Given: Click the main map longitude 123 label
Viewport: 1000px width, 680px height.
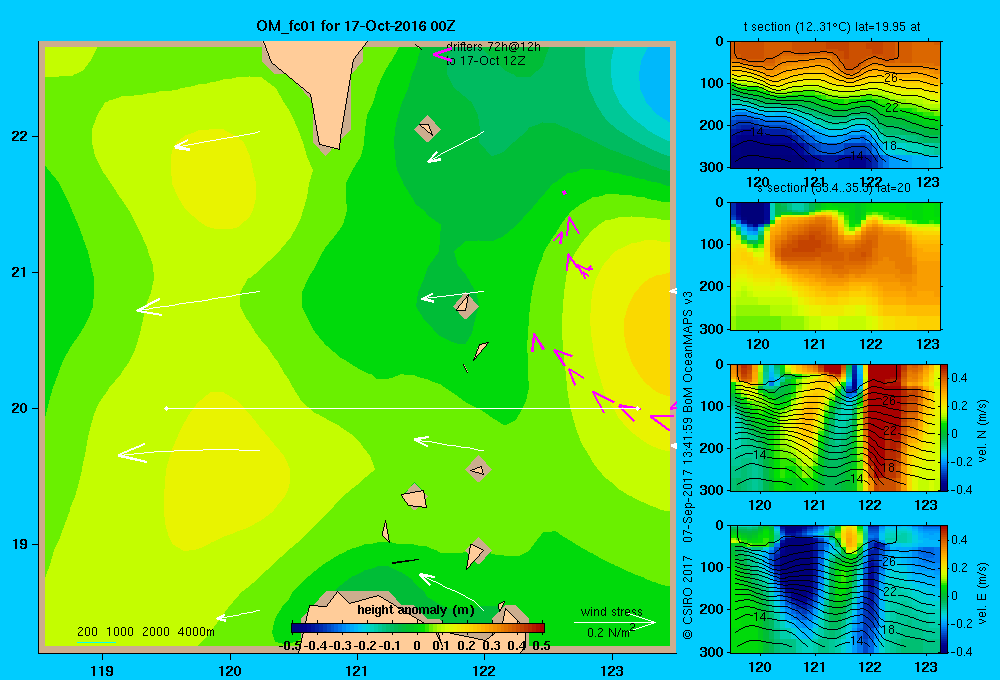Looking at the screenshot, I should [x=612, y=670].
